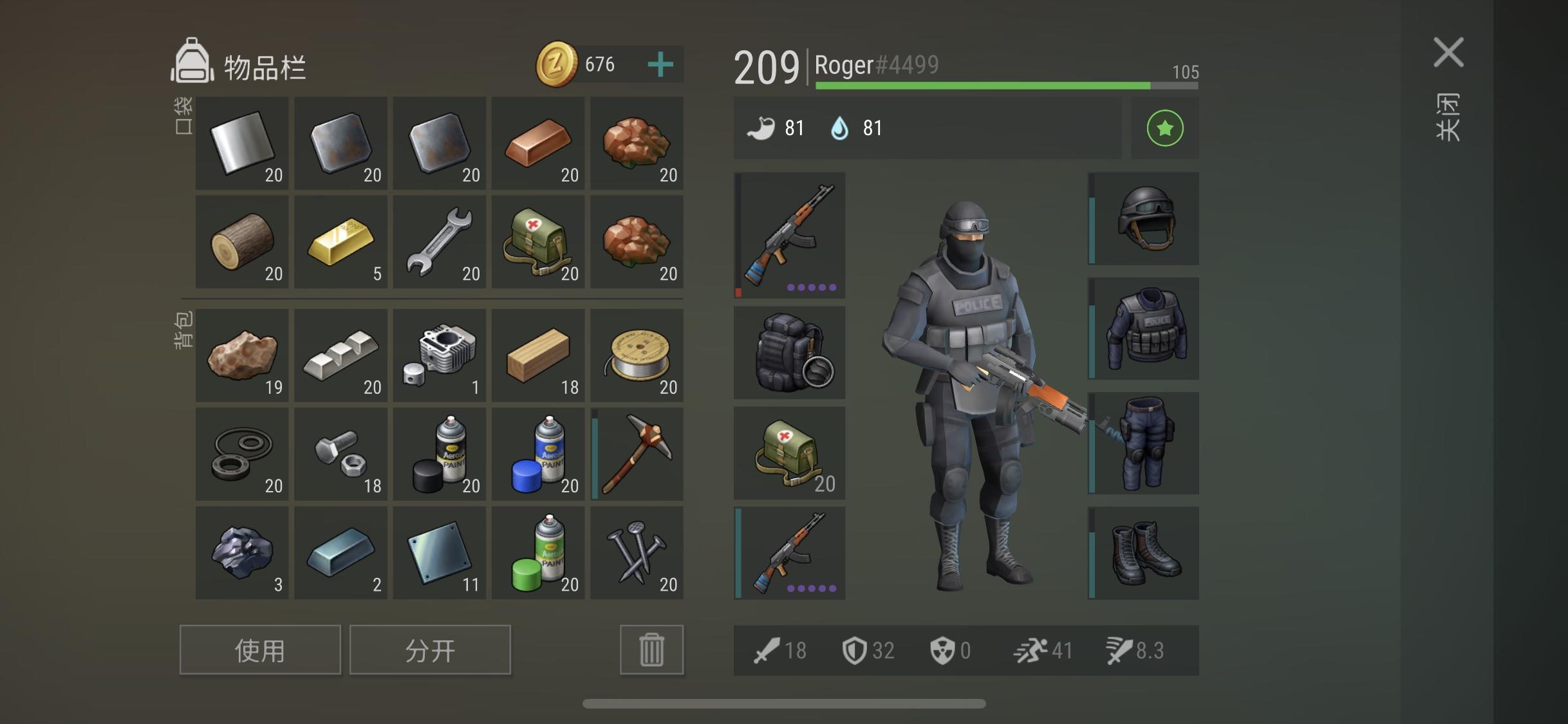Select the equipped tactical helmet slot

click(1144, 218)
